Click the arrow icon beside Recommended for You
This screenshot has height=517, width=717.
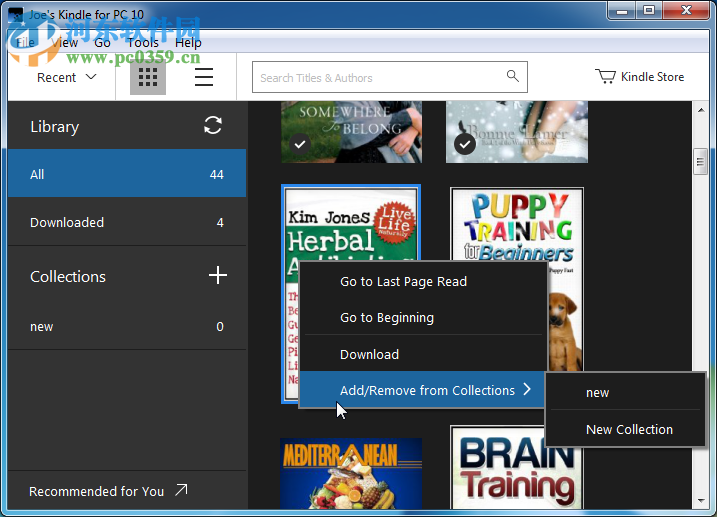tap(182, 490)
